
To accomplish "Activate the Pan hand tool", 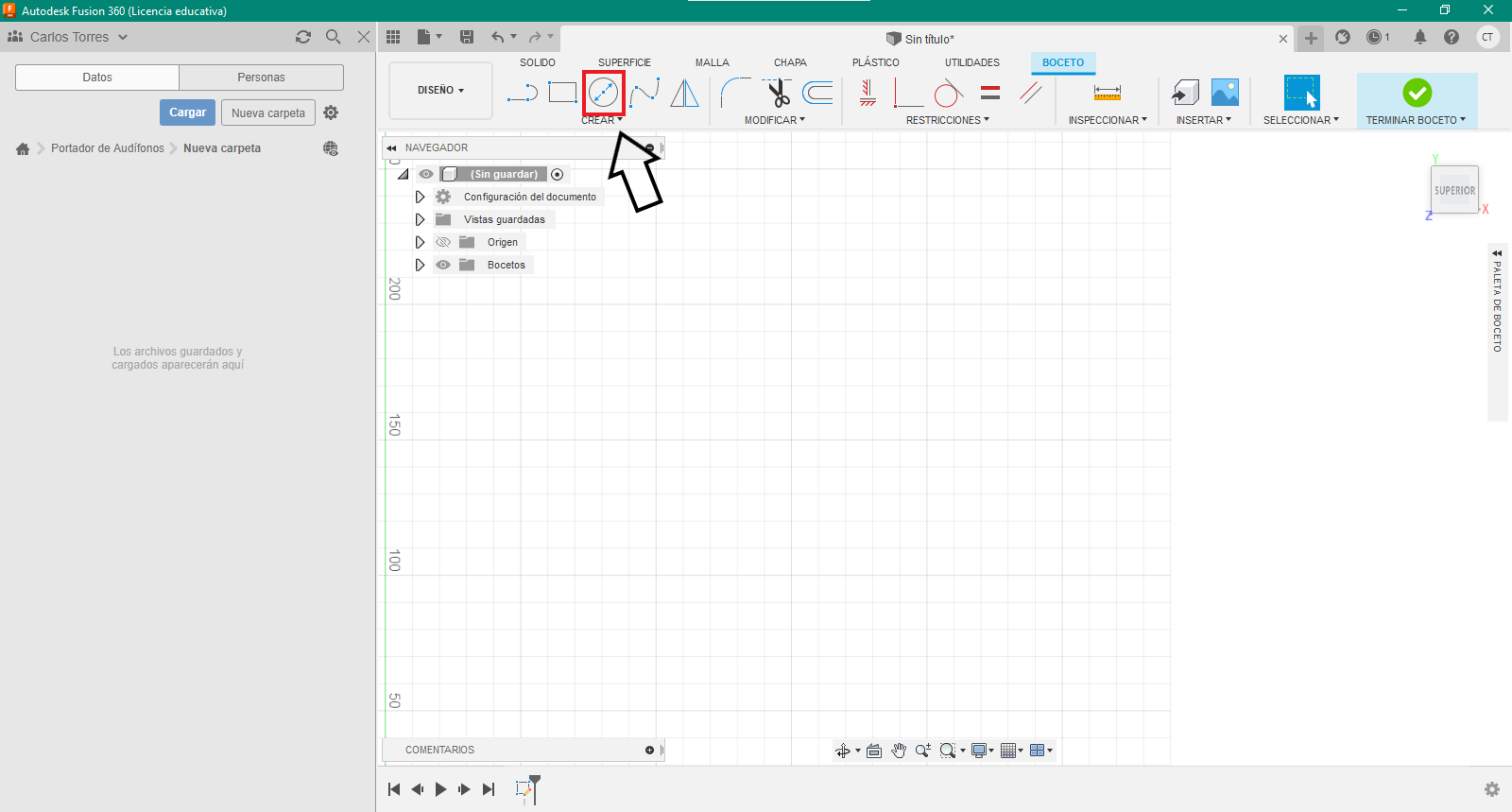I will click(899, 751).
